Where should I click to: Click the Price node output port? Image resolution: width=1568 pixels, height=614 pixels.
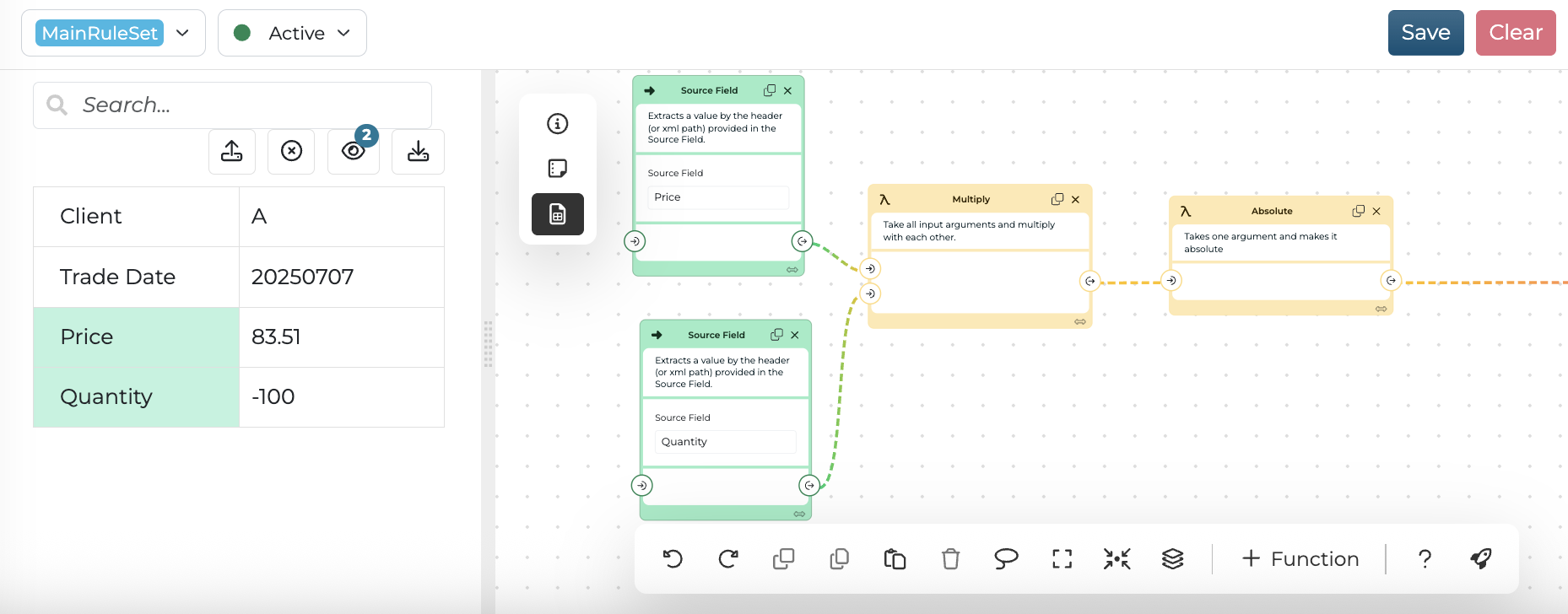pyautogui.click(x=803, y=241)
